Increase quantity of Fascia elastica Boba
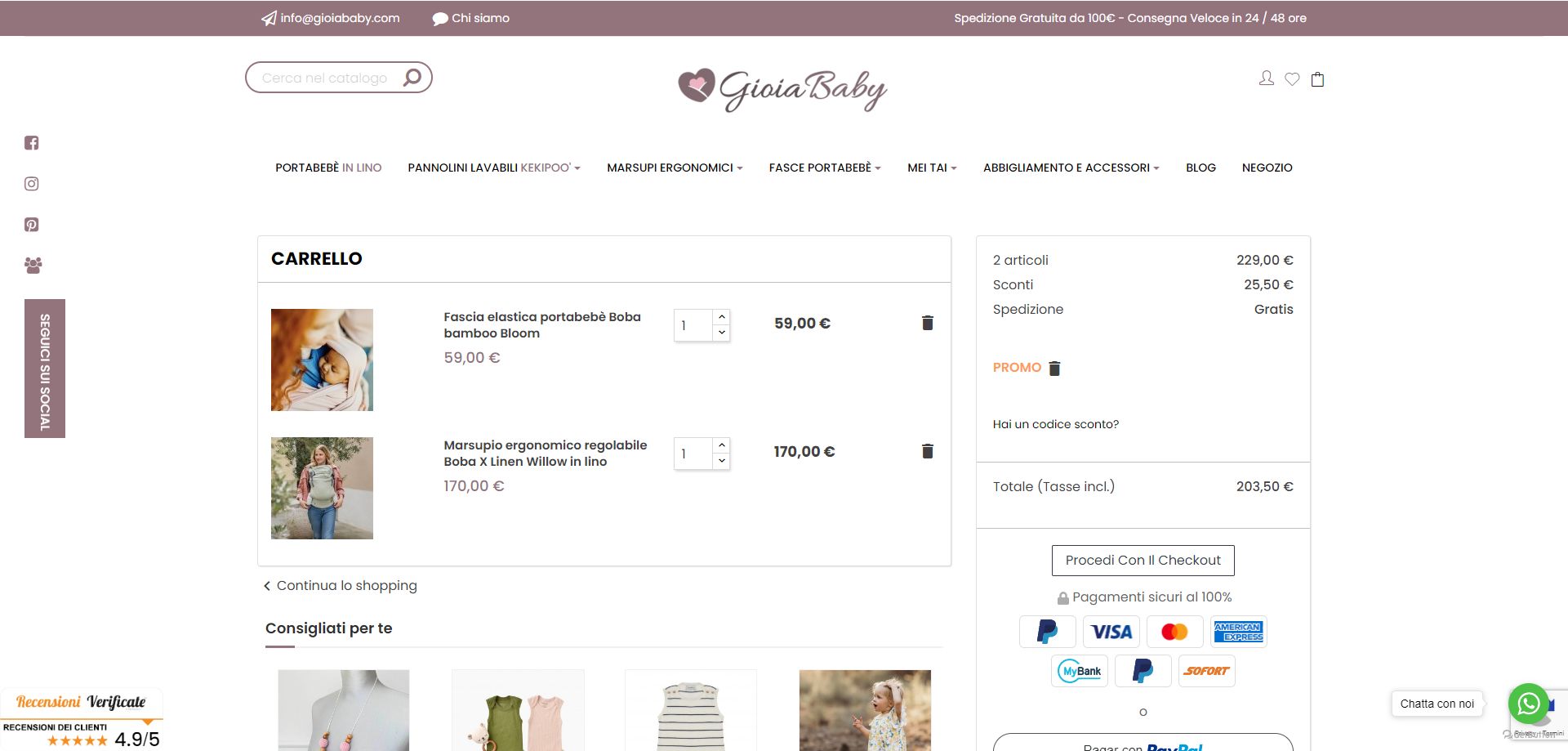 tap(722, 317)
